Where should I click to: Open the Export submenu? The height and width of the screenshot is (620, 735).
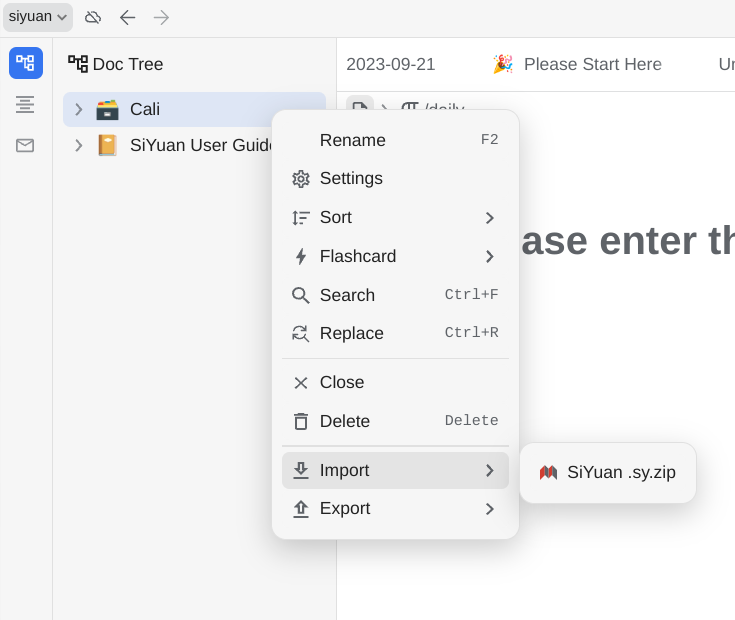(x=395, y=508)
